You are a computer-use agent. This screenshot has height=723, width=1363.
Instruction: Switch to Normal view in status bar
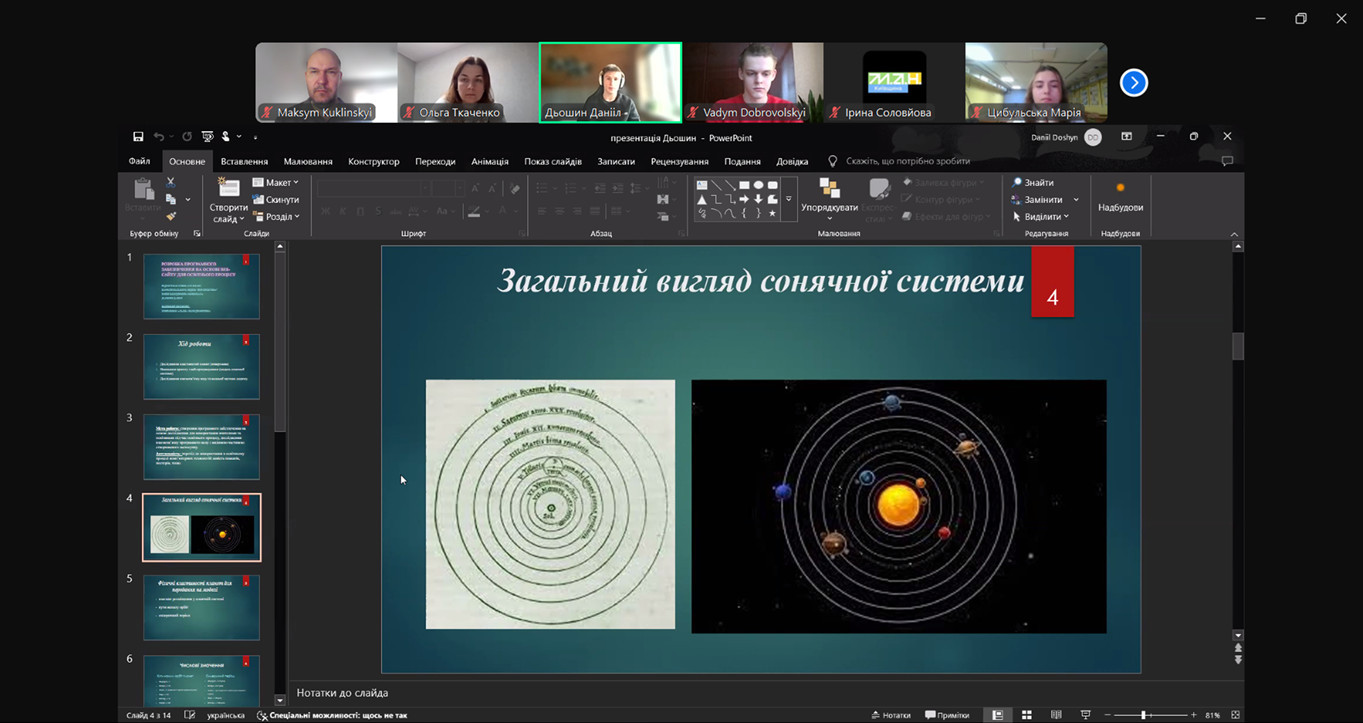click(997, 715)
